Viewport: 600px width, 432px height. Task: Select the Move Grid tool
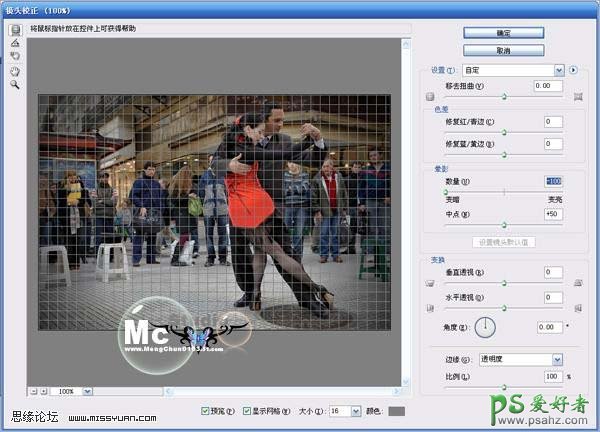click(16, 57)
